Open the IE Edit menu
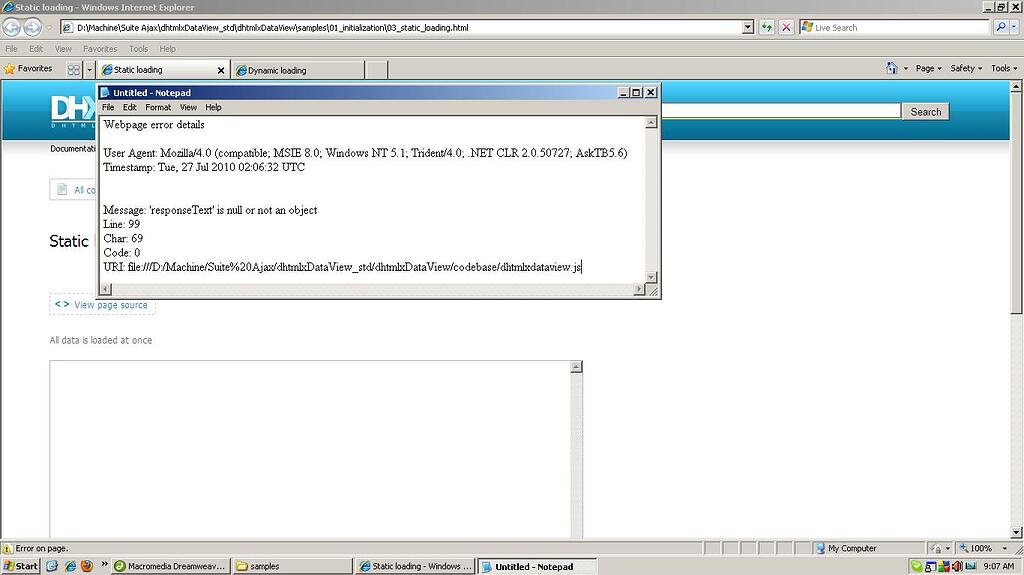 coord(36,48)
